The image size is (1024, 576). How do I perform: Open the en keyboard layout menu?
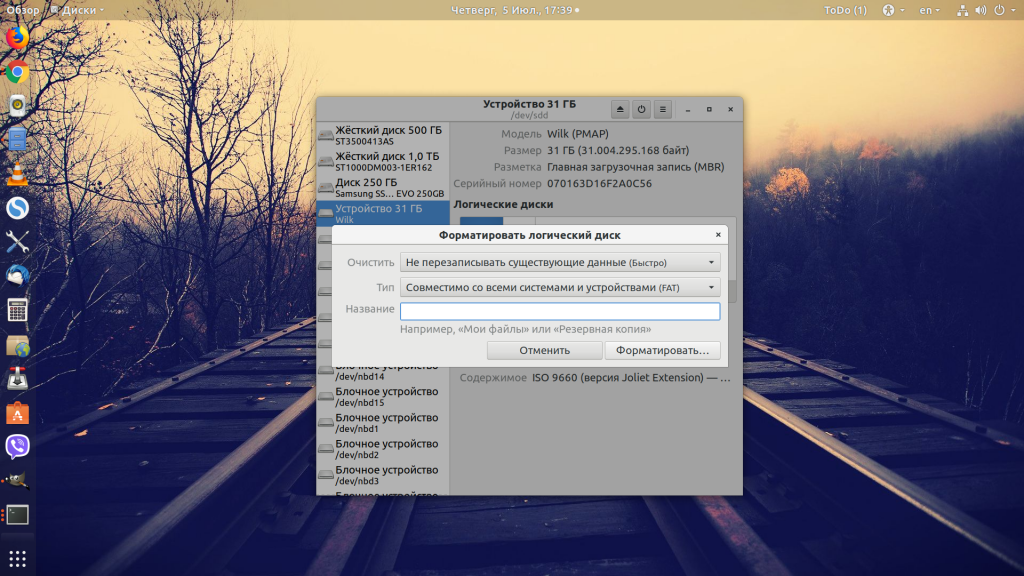coord(929,10)
